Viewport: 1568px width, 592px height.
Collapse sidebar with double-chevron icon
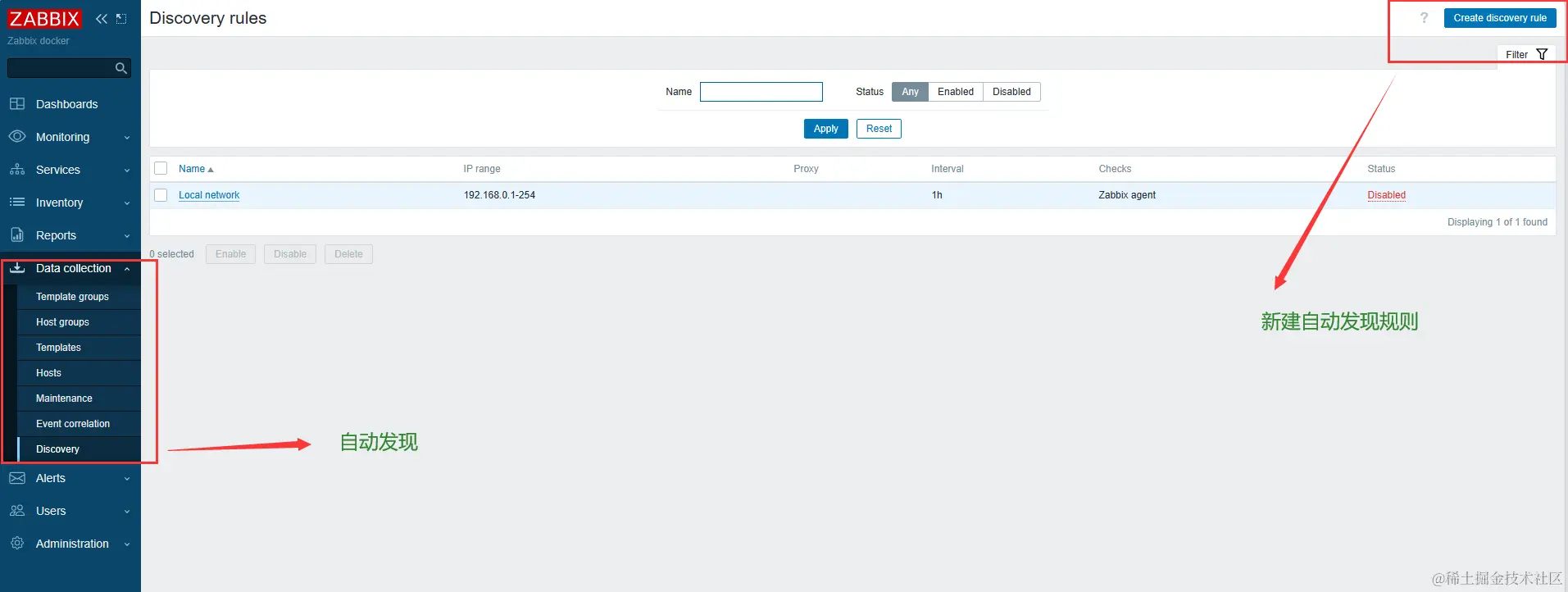[102, 19]
